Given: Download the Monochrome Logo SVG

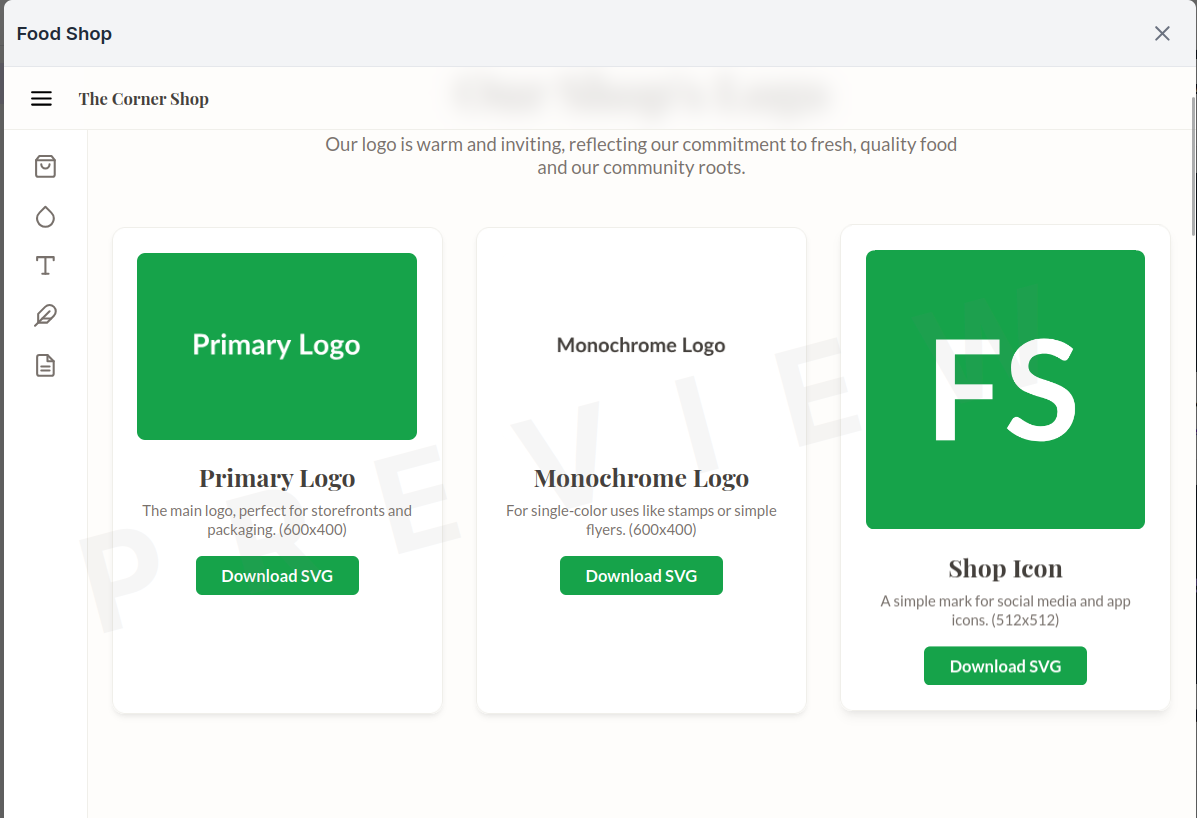Looking at the screenshot, I should click(641, 576).
